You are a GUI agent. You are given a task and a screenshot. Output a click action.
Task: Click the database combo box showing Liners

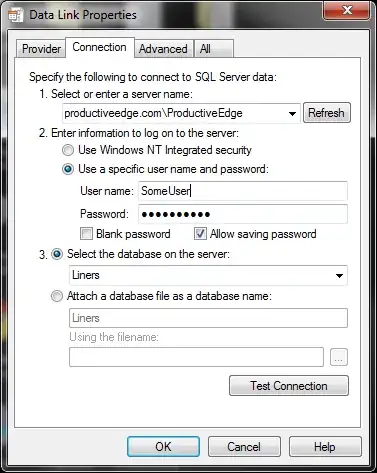(x=208, y=275)
